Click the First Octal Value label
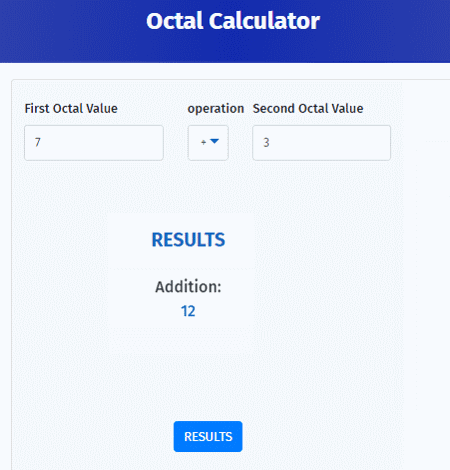 pos(71,109)
